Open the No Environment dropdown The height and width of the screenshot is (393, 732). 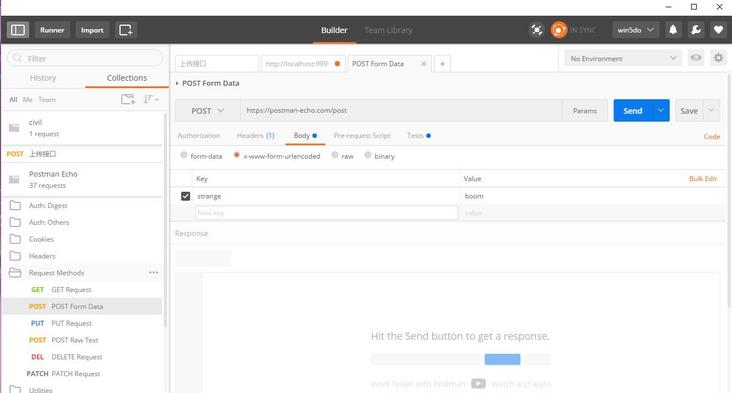point(623,58)
